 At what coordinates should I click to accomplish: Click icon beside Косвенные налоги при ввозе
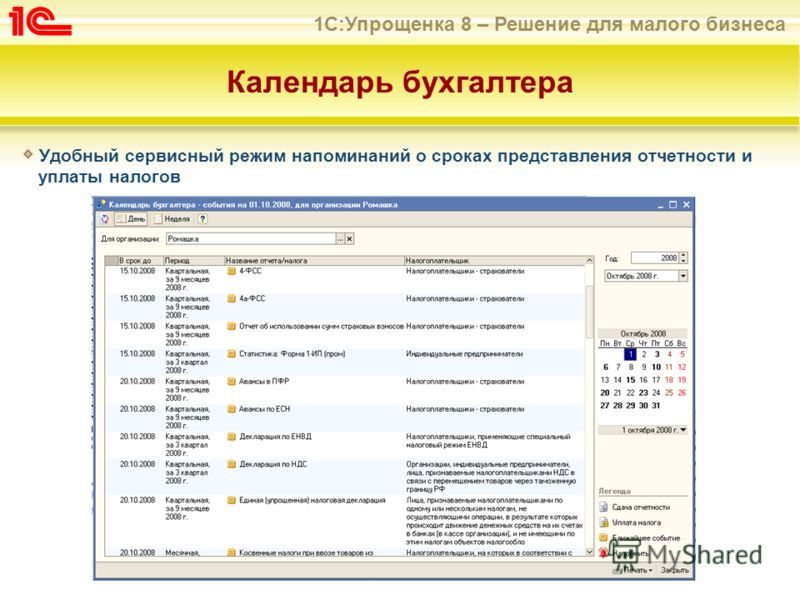click(231, 552)
